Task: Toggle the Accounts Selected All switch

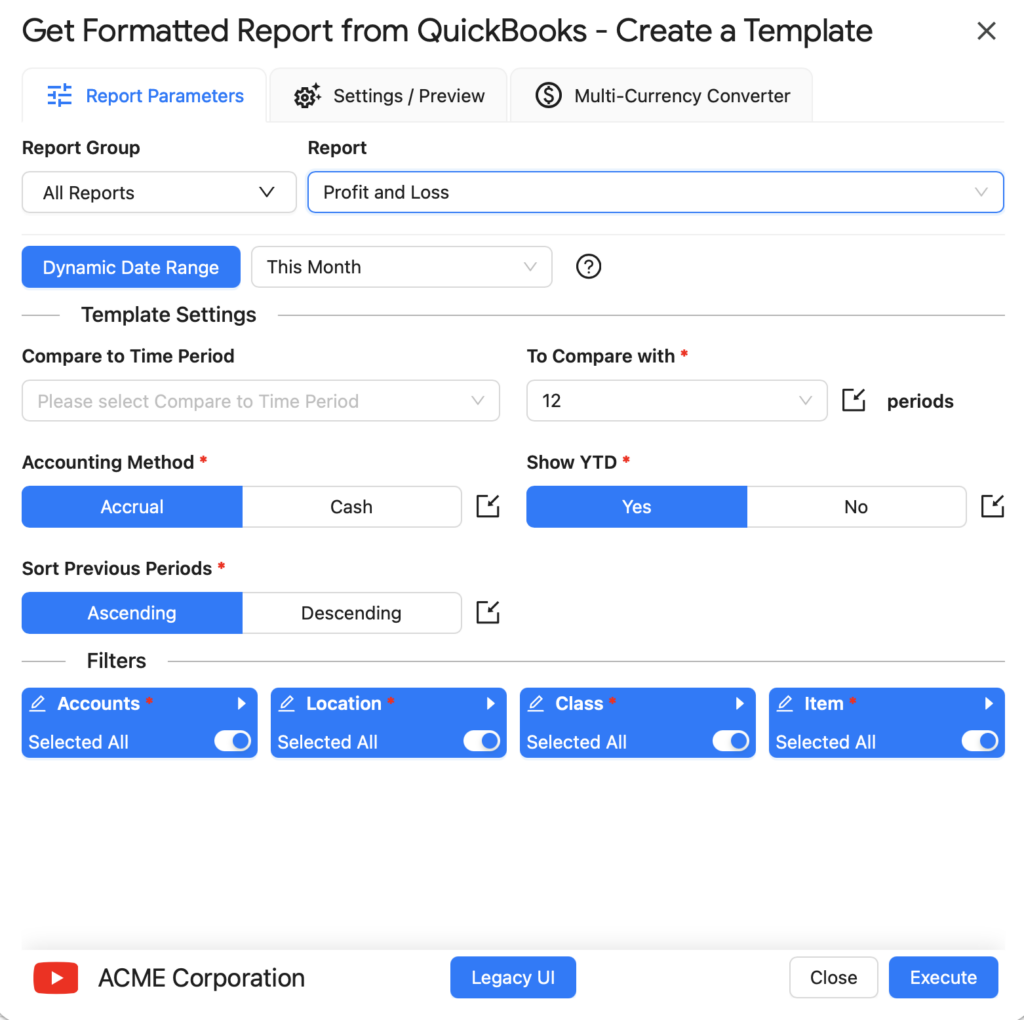Action: tap(233, 741)
